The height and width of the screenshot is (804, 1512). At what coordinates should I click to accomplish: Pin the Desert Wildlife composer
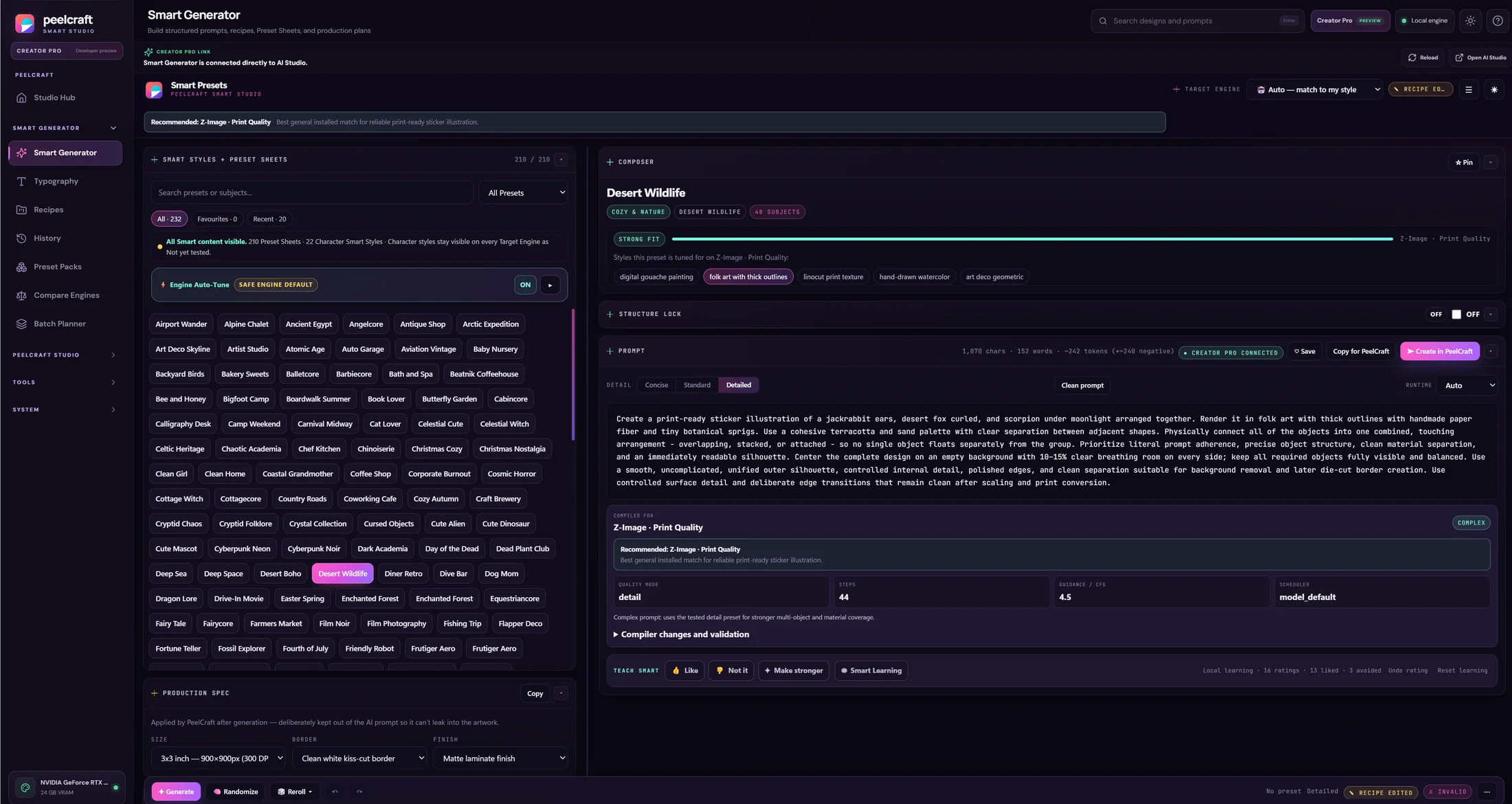[x=1464, y=162]
